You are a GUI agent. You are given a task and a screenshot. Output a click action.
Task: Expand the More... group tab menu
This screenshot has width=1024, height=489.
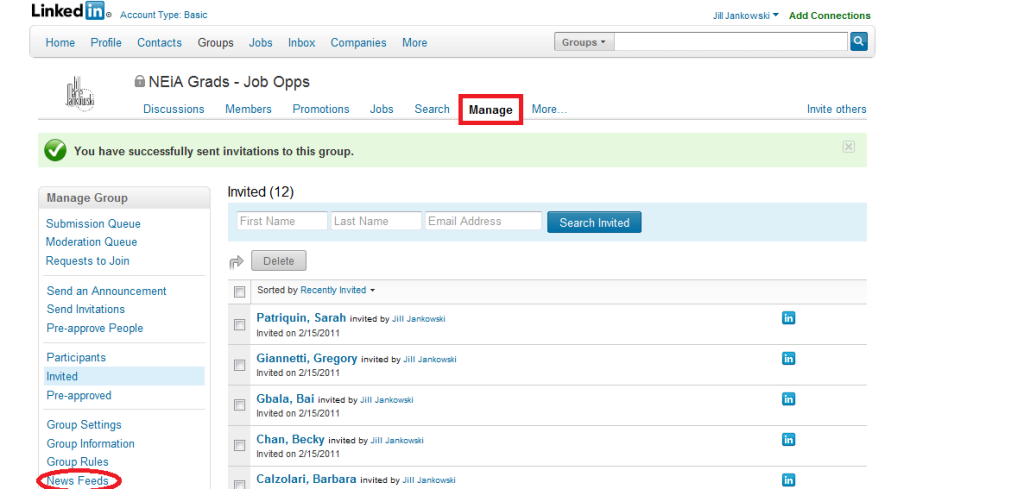point(549,109)
